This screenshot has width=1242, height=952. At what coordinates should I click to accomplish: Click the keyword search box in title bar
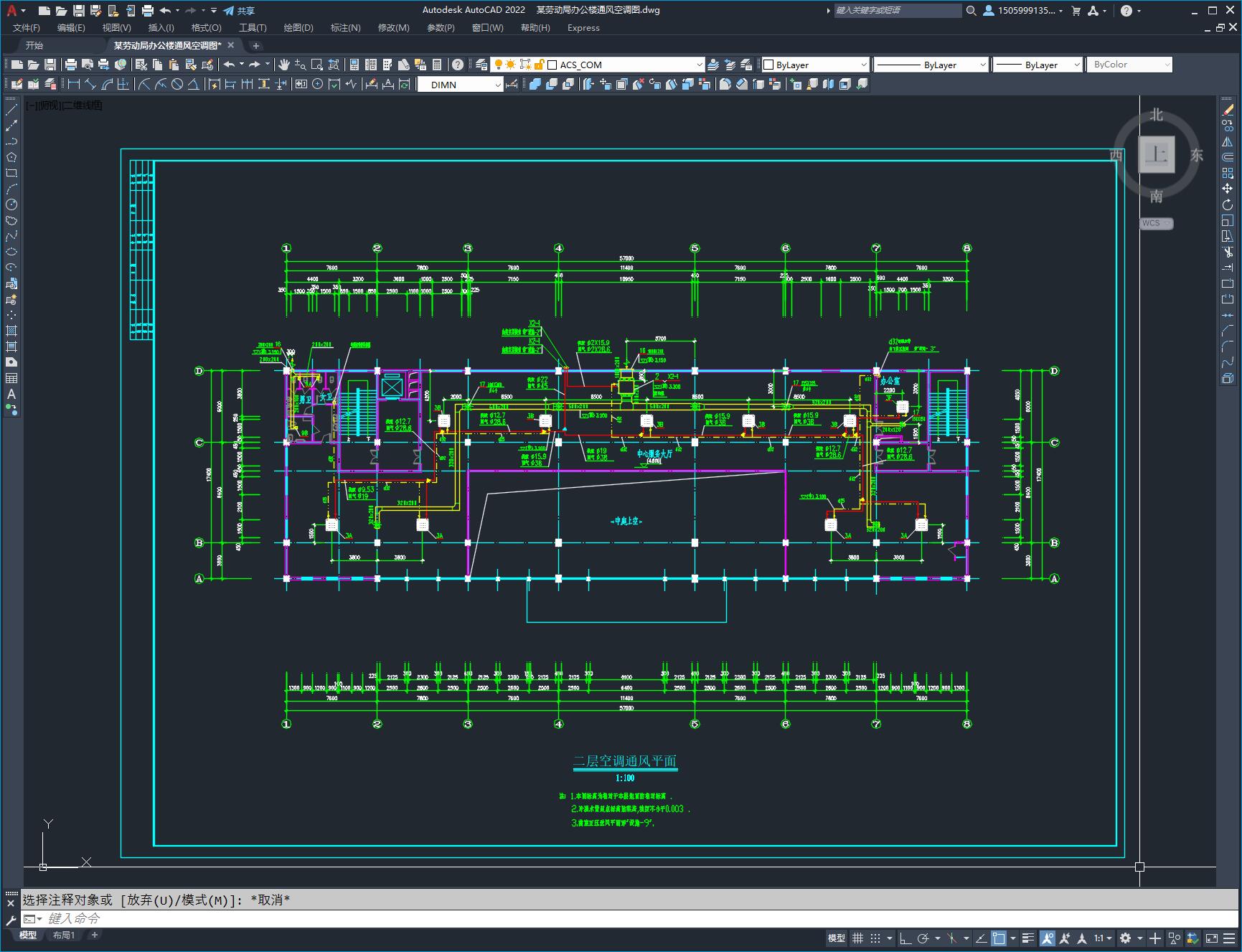898,11
